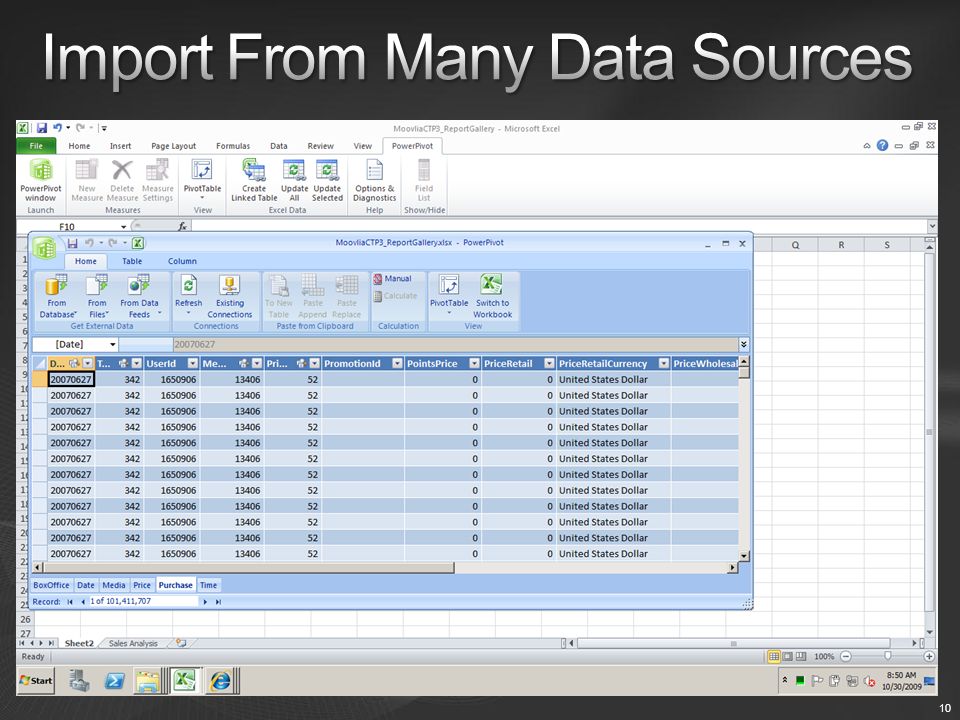960x720 pixels.
Task: Select Manual calculation mode
Action: pos(392,279)
